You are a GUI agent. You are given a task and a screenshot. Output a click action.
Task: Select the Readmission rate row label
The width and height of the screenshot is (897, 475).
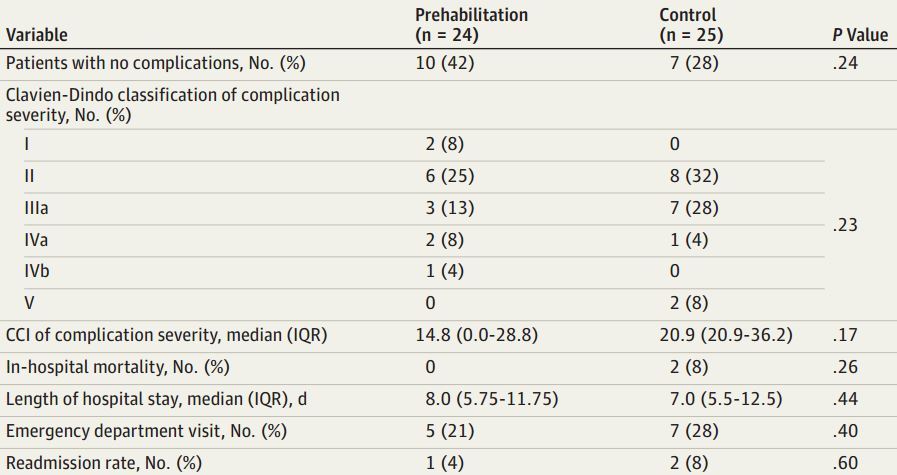click(104, 463)
